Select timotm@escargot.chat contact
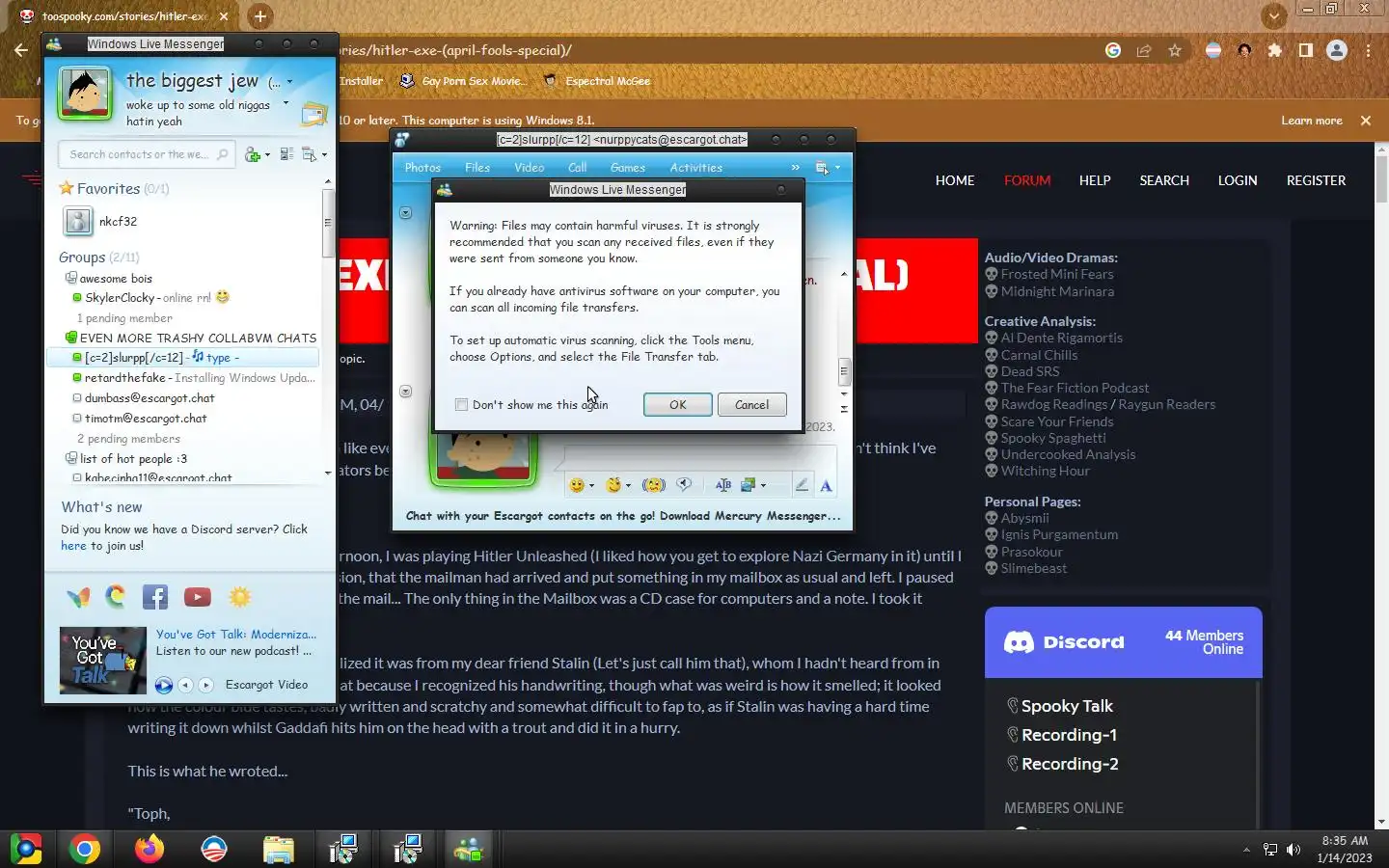Image resolution: width=1389 pixels, height=868 pixels. click(146, 419)
